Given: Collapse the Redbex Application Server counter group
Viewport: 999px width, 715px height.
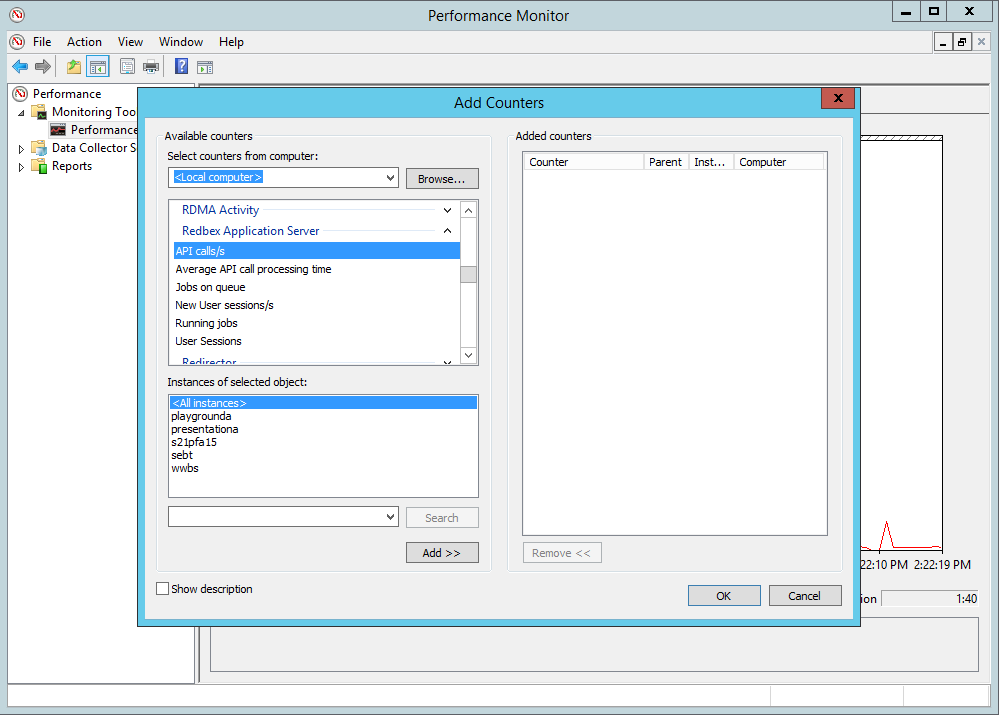Looking at the screenshot, I should [x=448, y=231].
